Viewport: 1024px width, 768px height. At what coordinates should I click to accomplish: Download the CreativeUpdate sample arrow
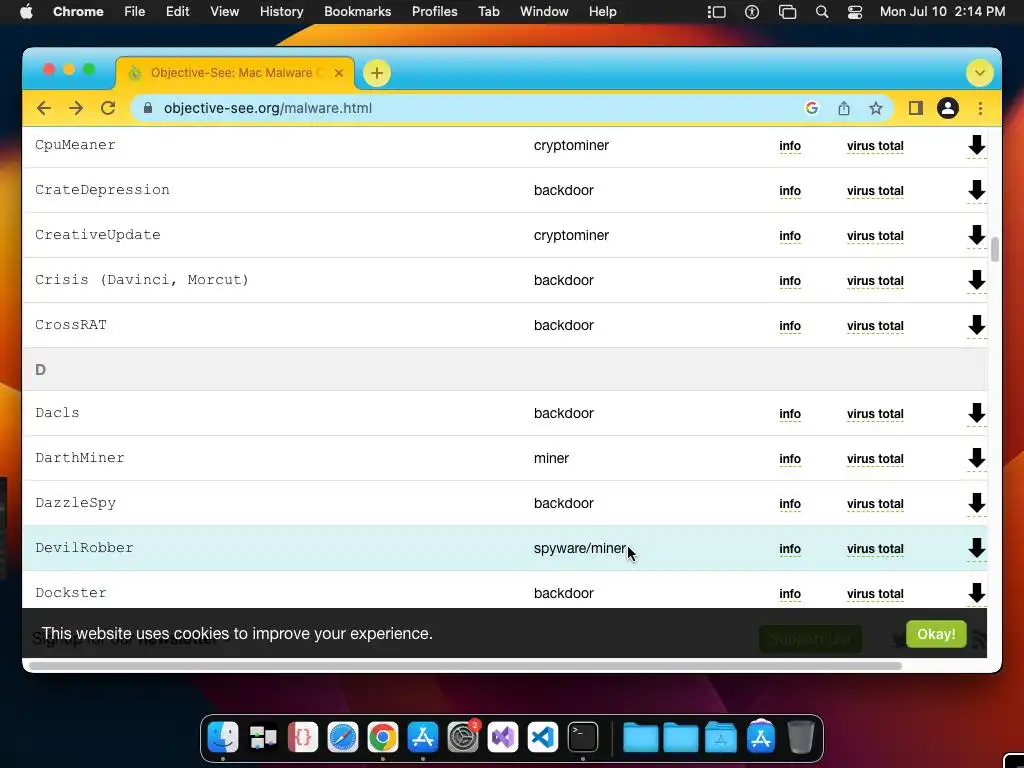tap(976, 235)
